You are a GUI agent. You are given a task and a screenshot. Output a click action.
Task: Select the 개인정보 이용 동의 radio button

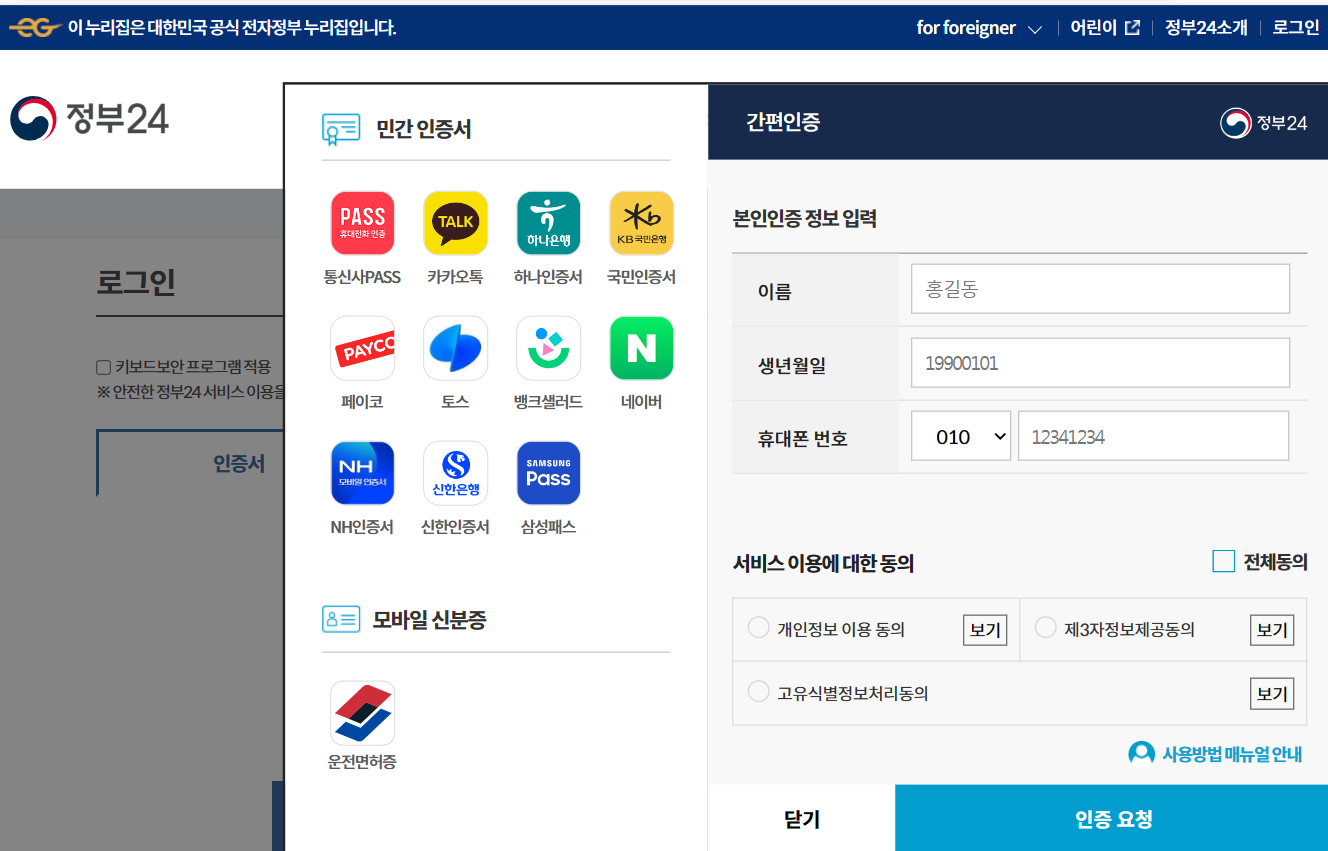pyautogui.click(x=758, y=628)
